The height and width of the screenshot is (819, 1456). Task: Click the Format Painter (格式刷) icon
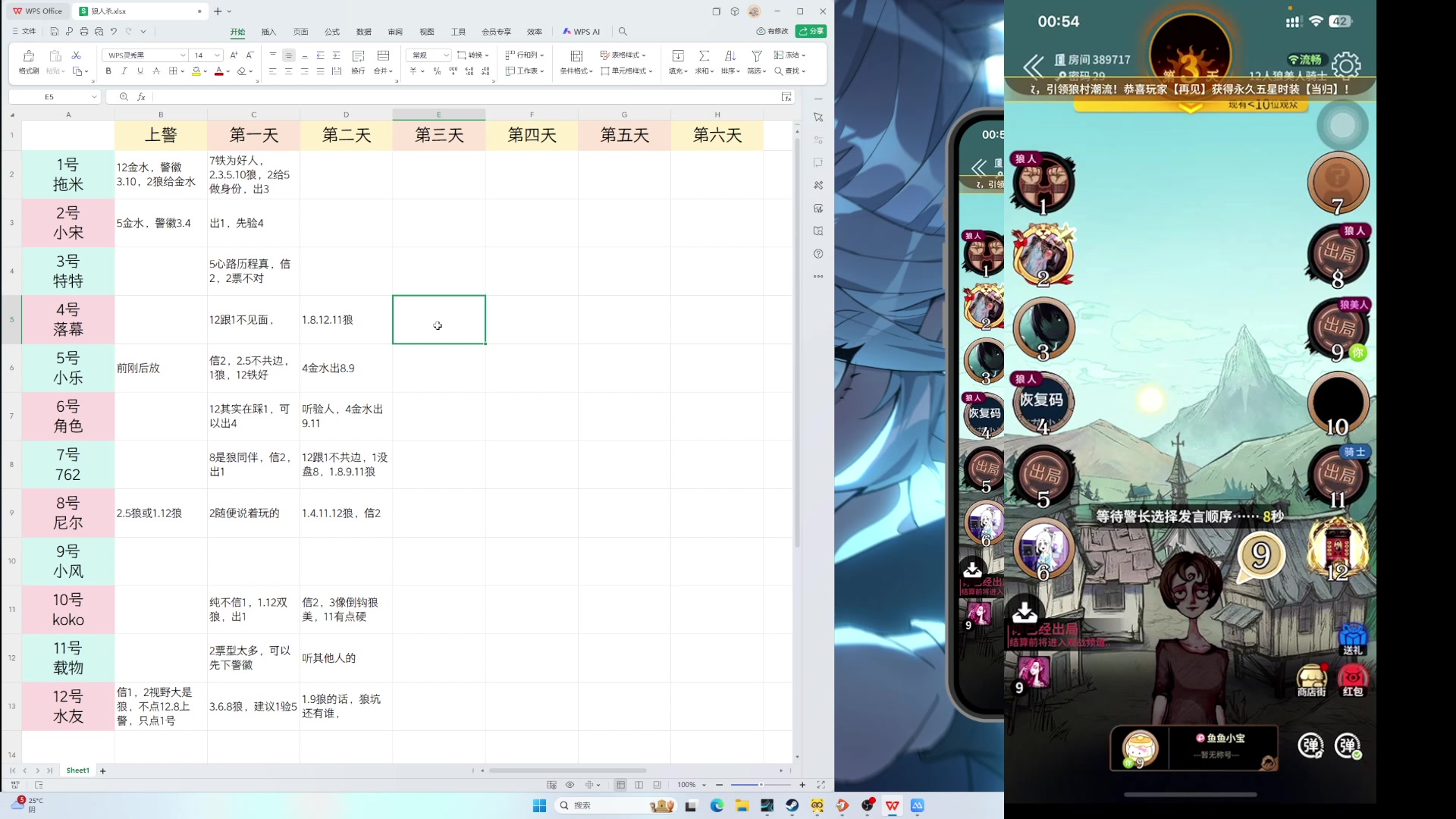pyautogui.click(x=29, y=57)
